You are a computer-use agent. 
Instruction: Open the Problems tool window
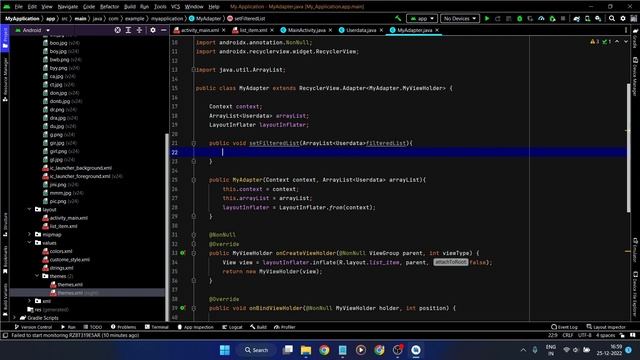[x=123, y=327]
